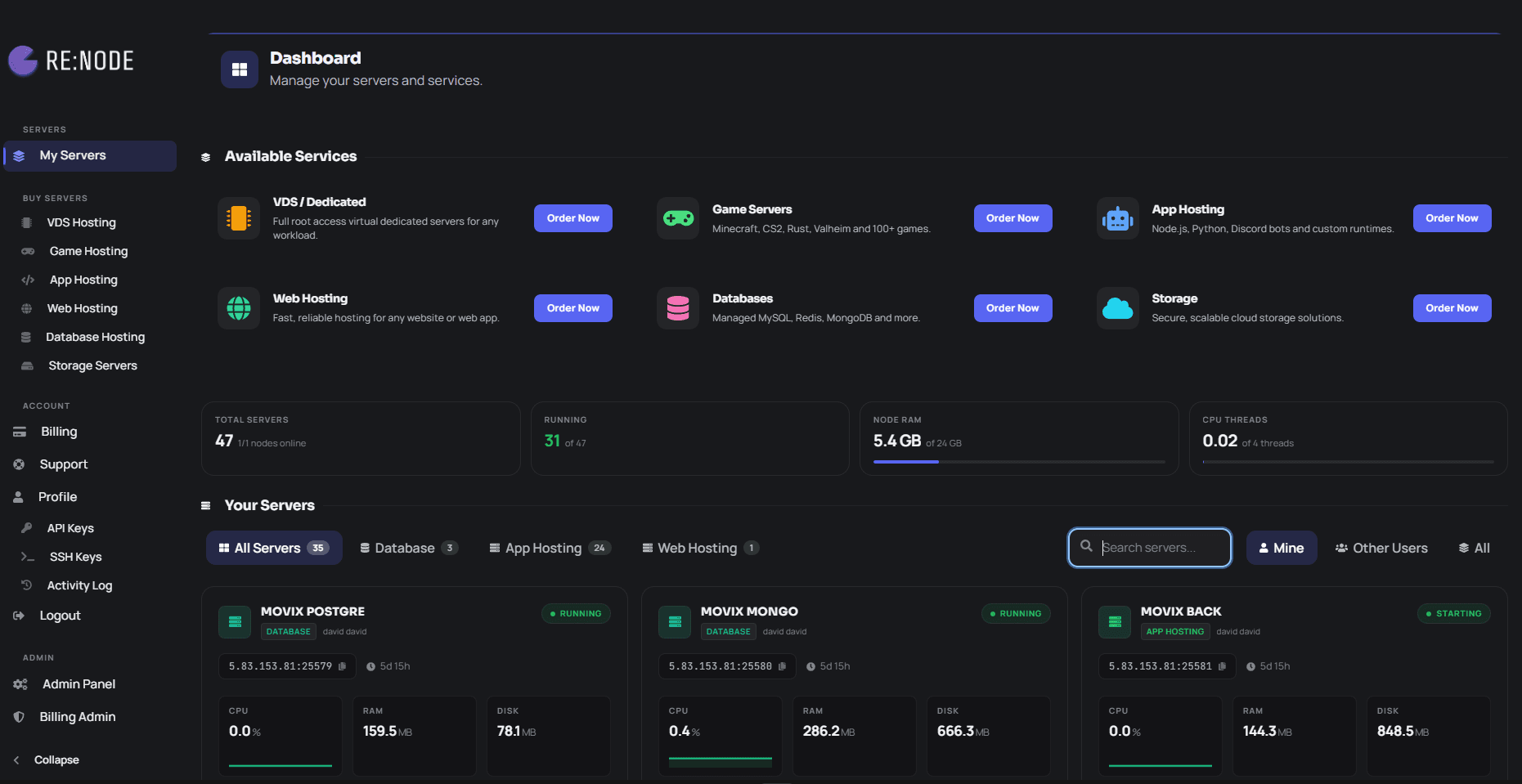This screenshot has height=784, width=1522.
Task: Show All users' servers
Action: (1474, 548)
